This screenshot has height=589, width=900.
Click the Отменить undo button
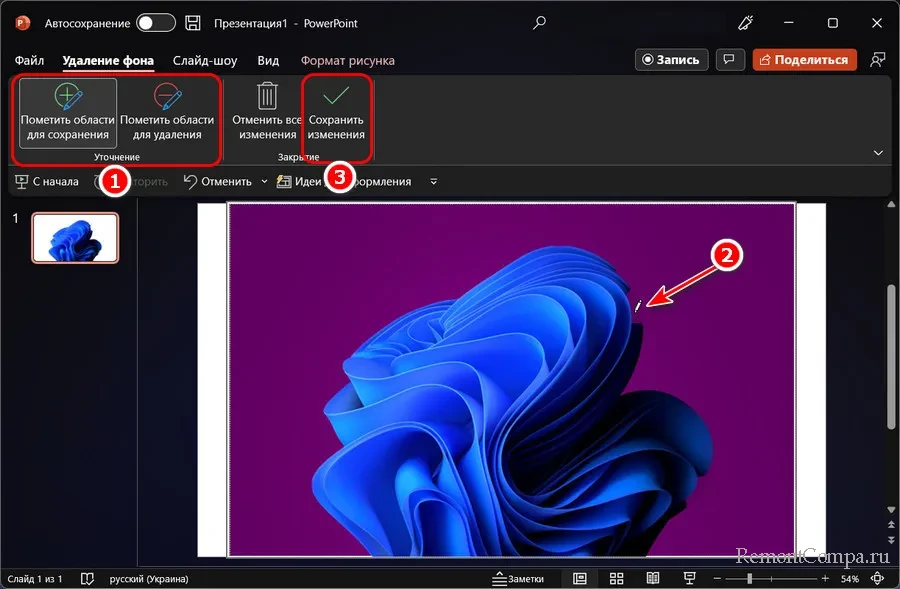(x=218, y=181)
